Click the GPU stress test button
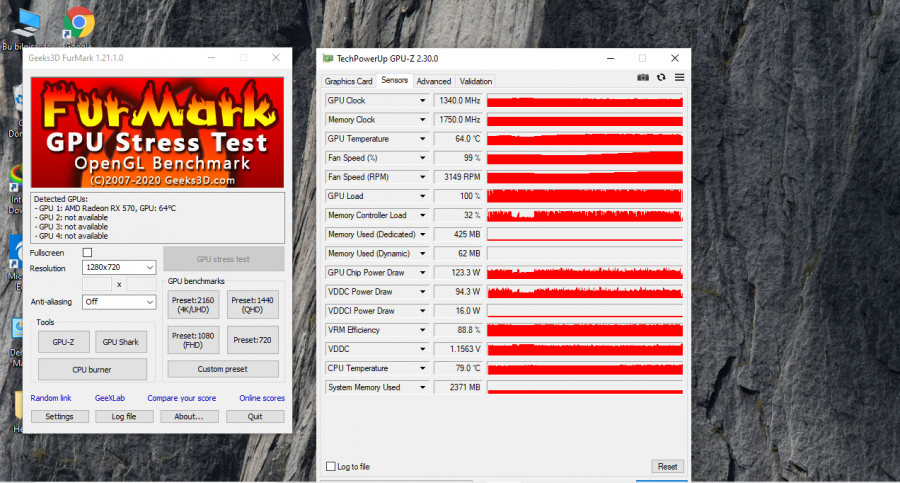Viewport: 900px width, 483px height. pos(223,259)
